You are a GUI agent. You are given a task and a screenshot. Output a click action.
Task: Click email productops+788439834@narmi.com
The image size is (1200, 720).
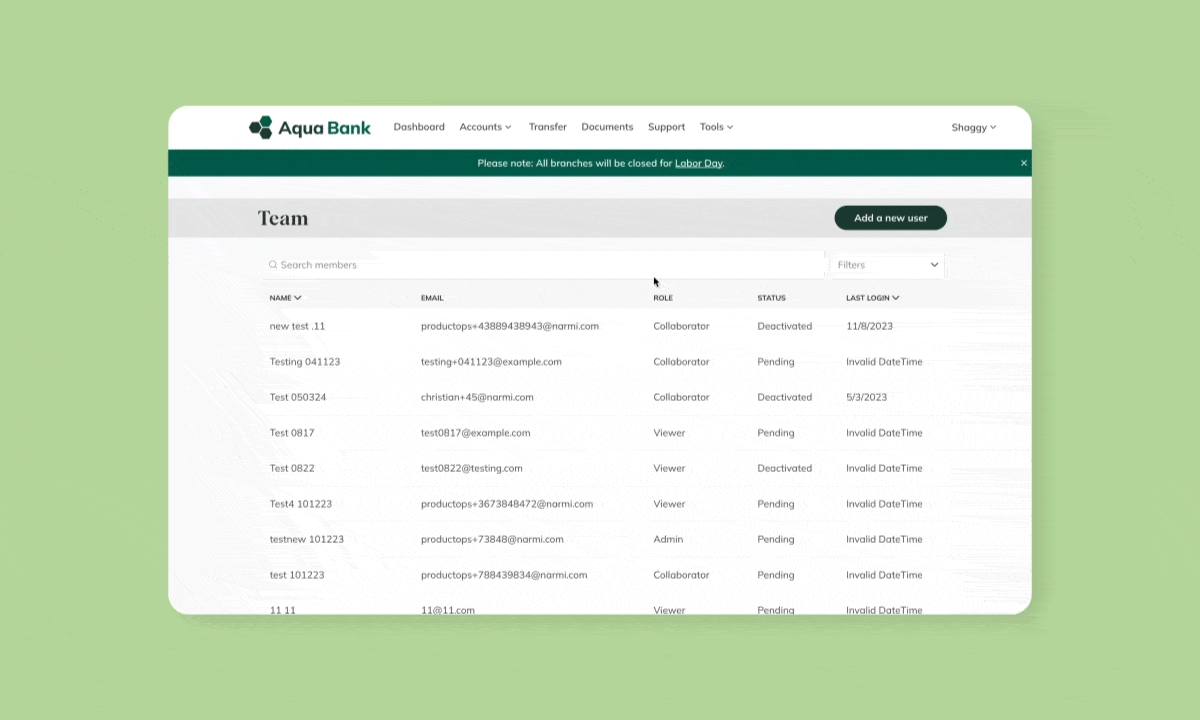point(504,575)
